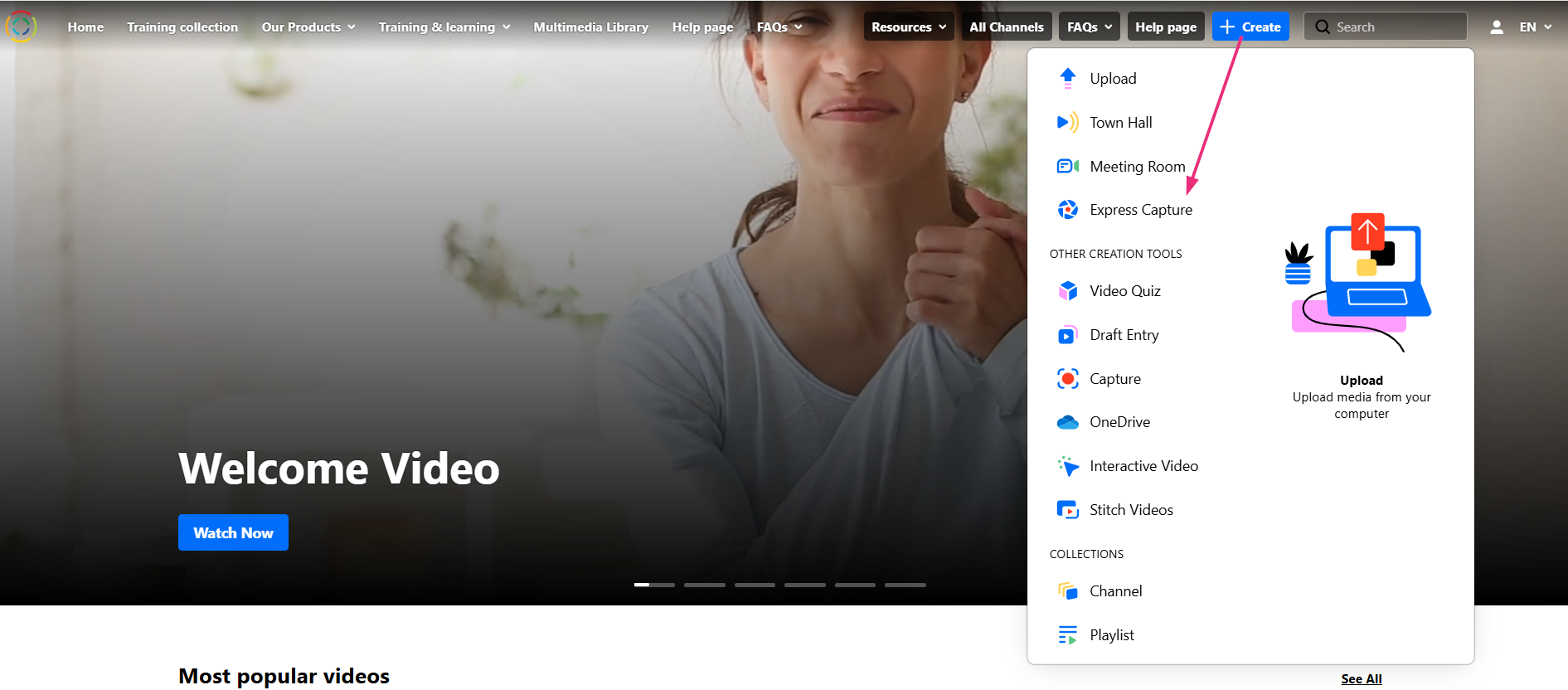This screenshot has height=690, width=1568.
Task: Focus the Search input field
Action: [x=1386, y=27]
